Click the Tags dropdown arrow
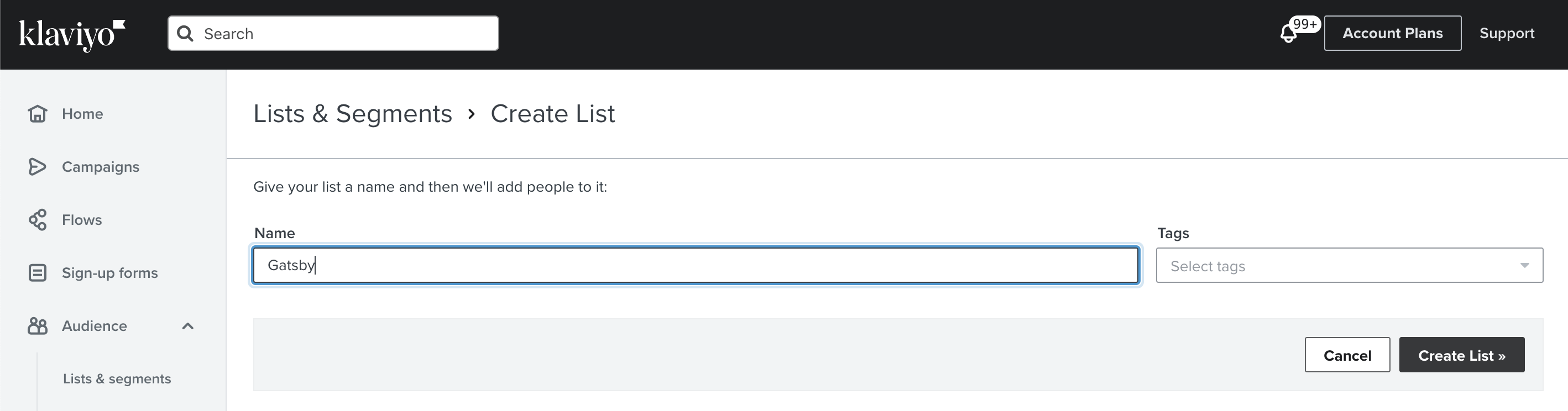Screen dimensions: 1568x411 1525,265
